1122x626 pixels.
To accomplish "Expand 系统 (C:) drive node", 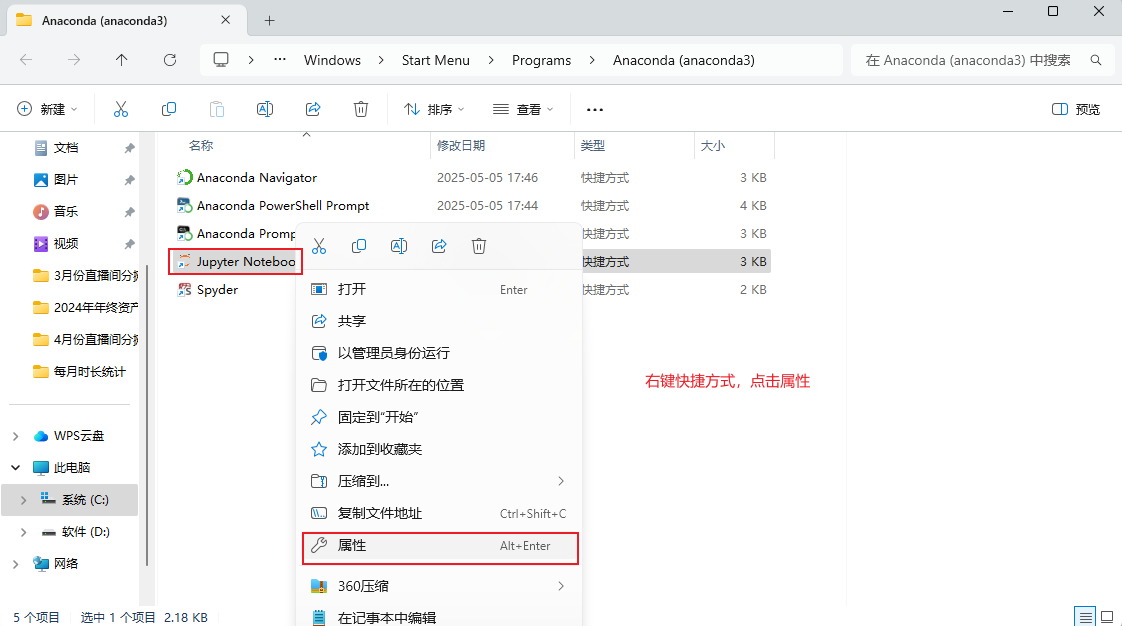I will click(x=24, y=500).
